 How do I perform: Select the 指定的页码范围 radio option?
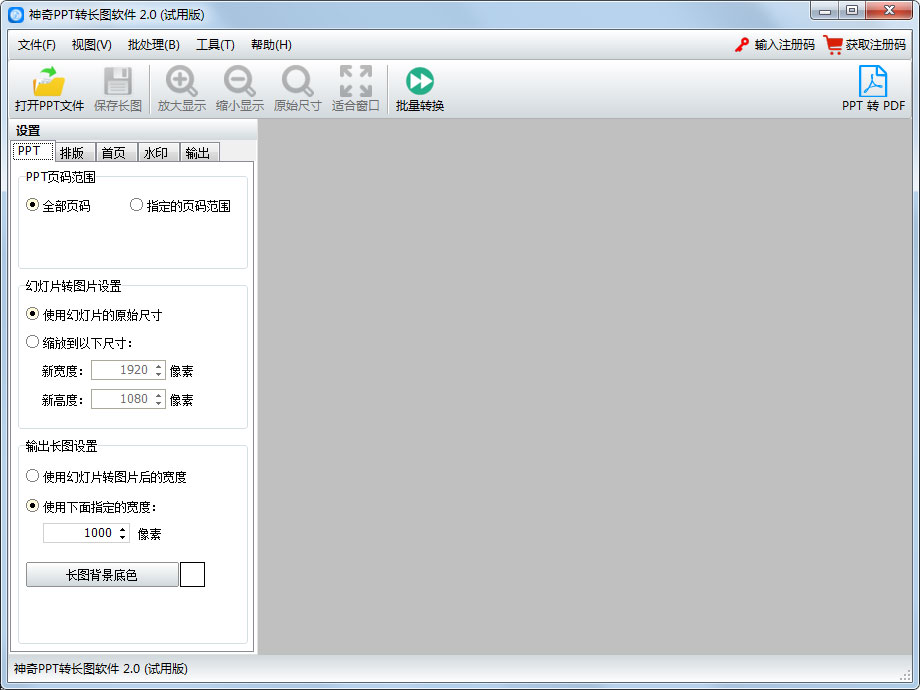(137, 205)
